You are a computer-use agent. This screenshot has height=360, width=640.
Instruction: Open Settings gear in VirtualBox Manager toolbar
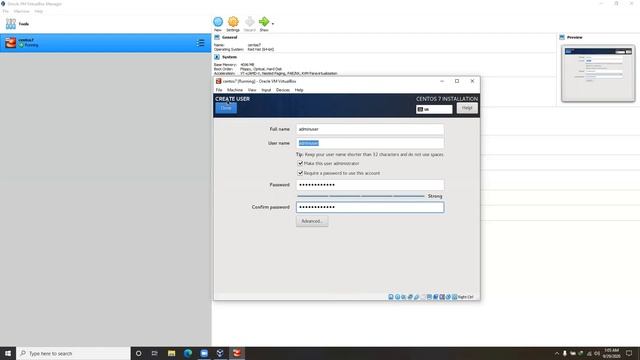(233, 22)
